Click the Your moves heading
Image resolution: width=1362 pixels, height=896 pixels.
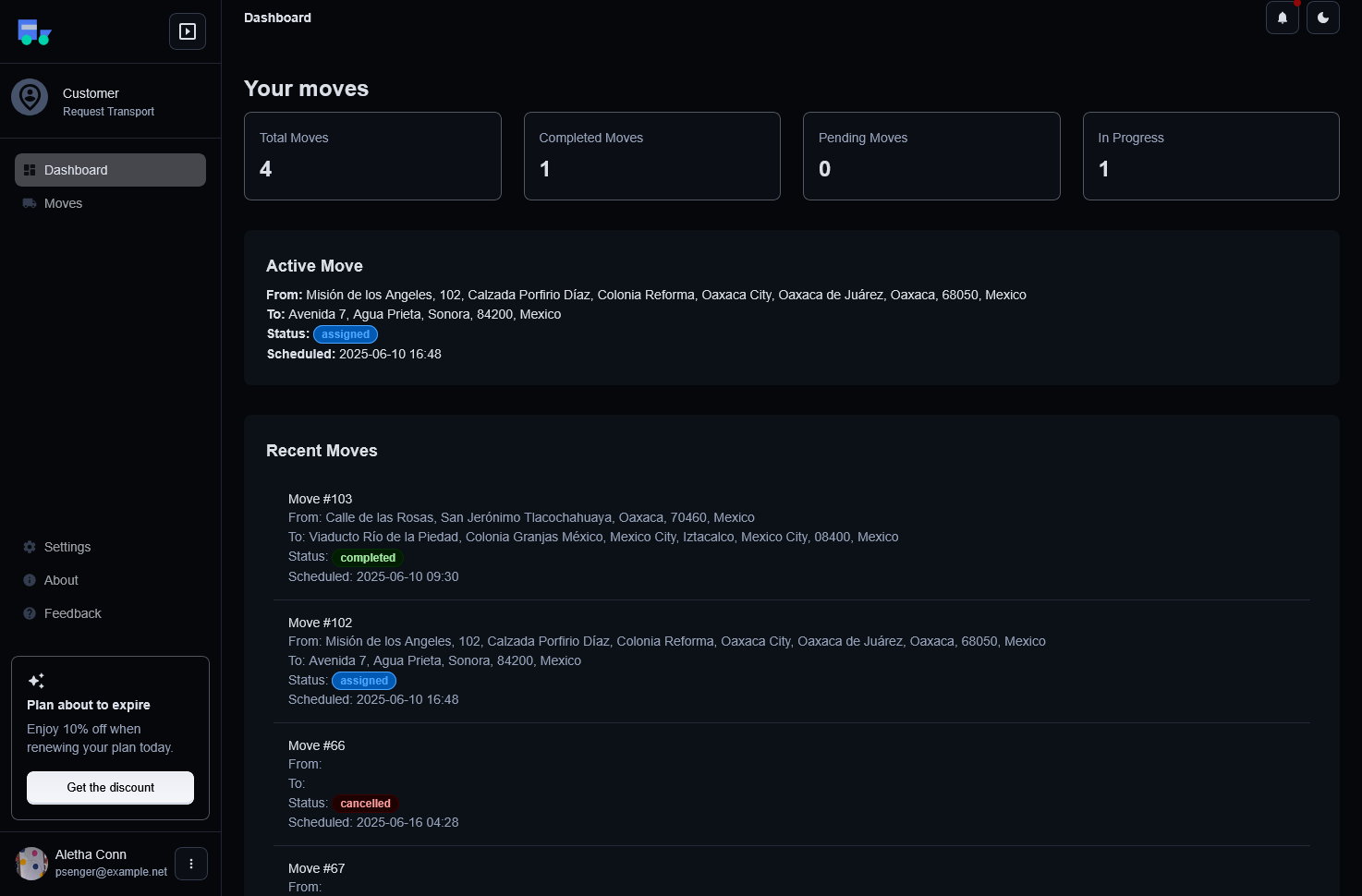pos(306,89)
